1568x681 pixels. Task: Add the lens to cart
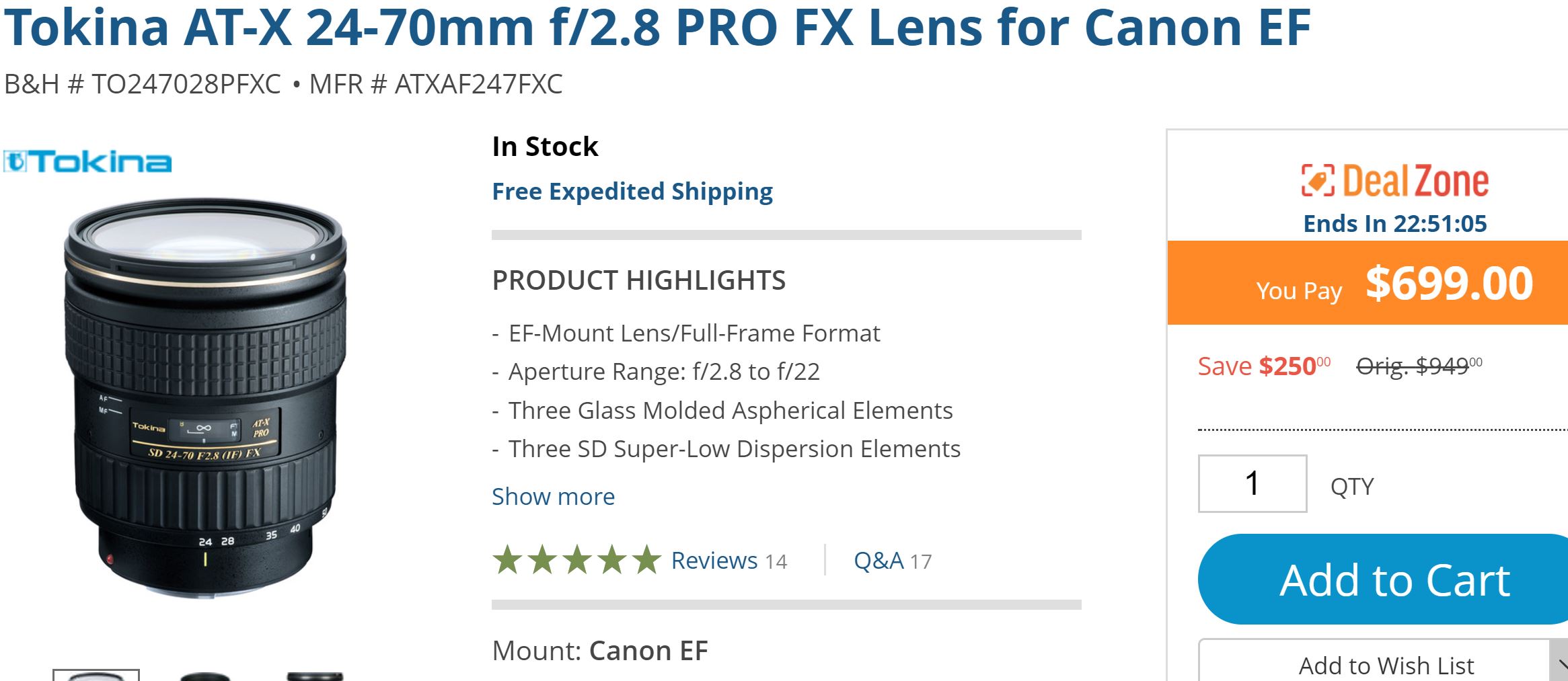pyautogui.click(x=1394, y=579)
